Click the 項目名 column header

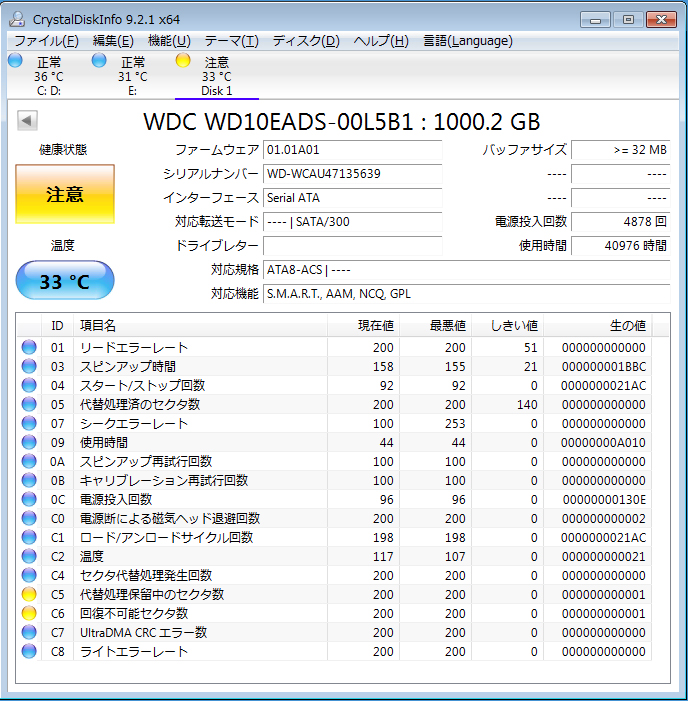[98, 325]
